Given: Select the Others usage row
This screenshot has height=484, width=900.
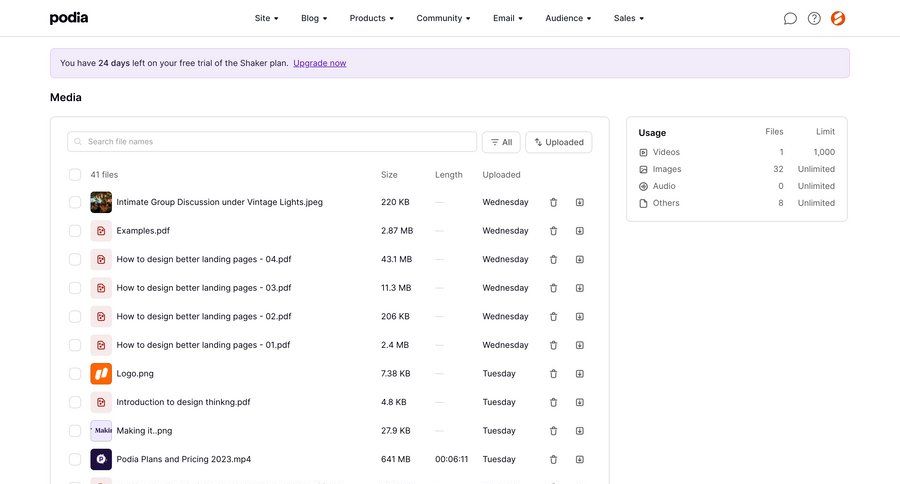Looking at the screenshot, I should [x=736, y=203].
